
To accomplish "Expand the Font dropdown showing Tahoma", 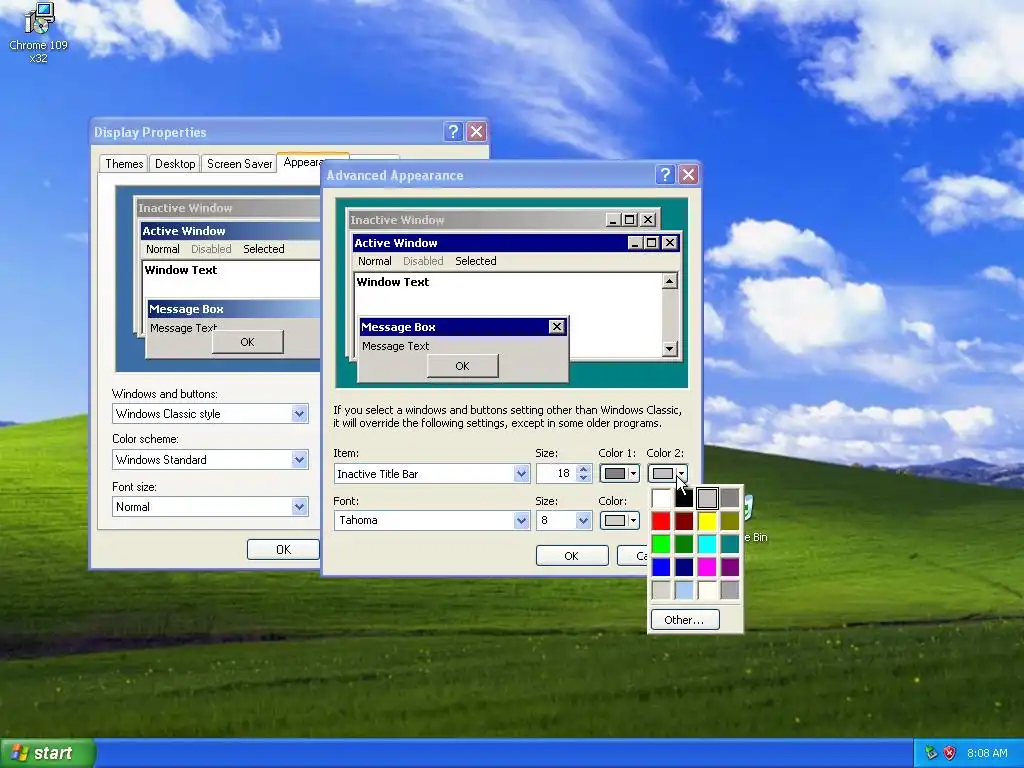I will click(521, 520).
